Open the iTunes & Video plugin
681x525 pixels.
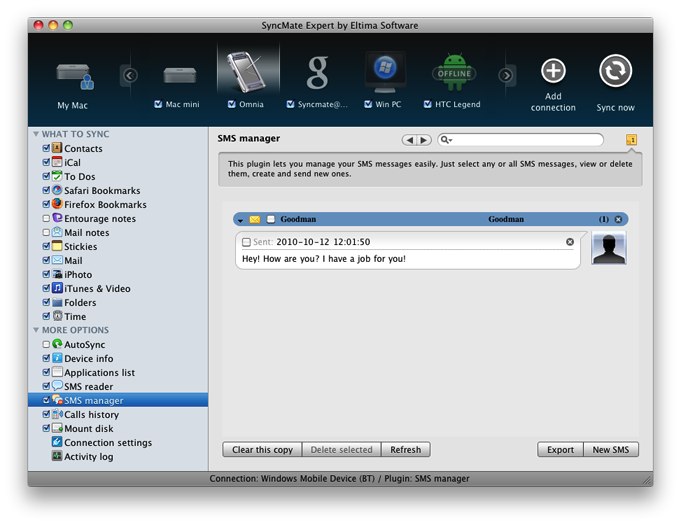tap(97, 289)
